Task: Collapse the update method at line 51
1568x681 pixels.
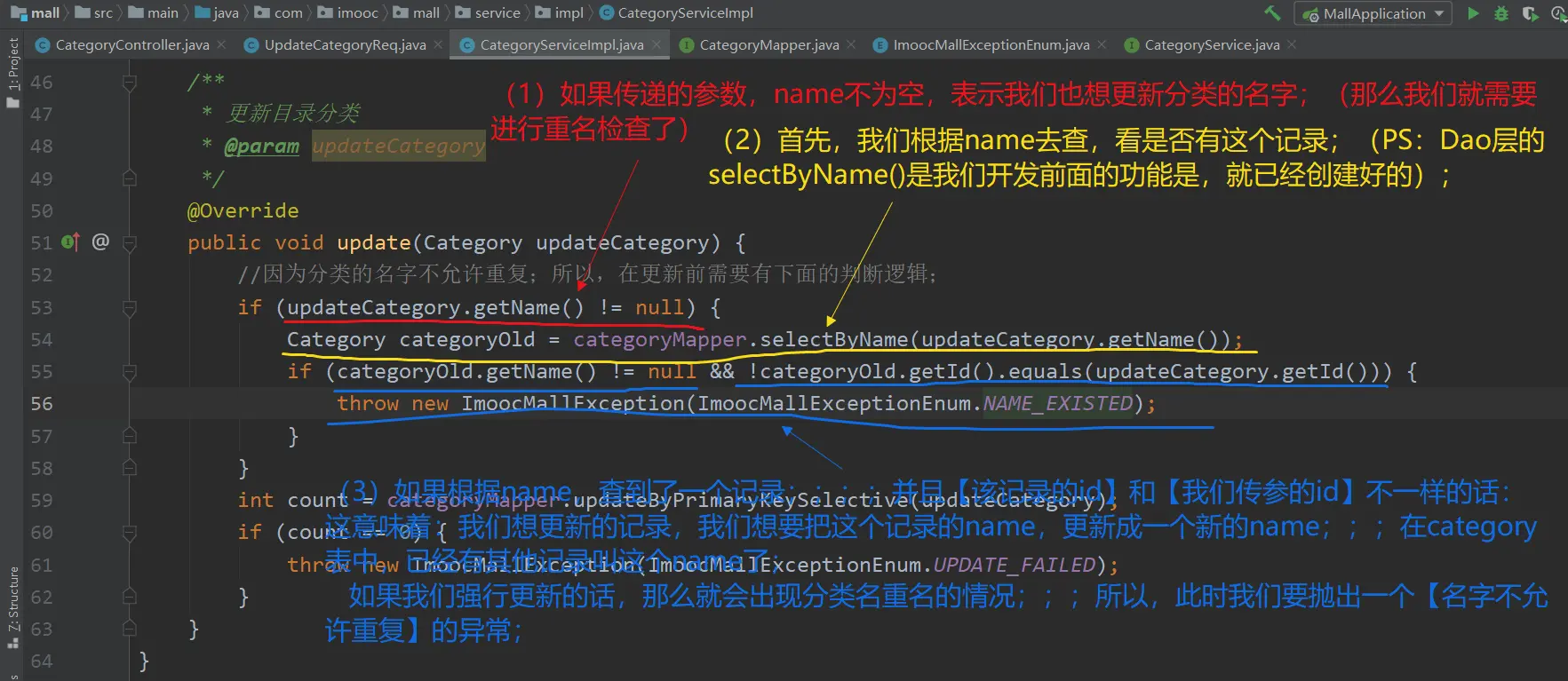Action: (x=130, y=242)
